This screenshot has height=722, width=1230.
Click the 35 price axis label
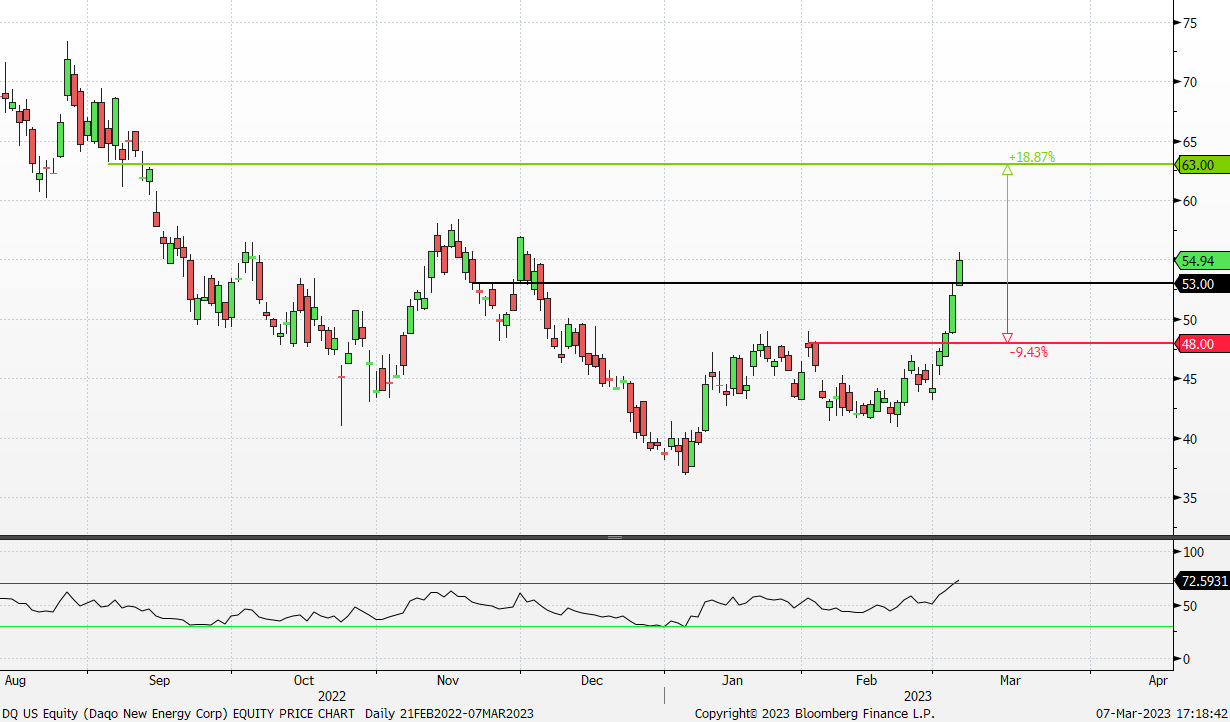pos(1190,498)
